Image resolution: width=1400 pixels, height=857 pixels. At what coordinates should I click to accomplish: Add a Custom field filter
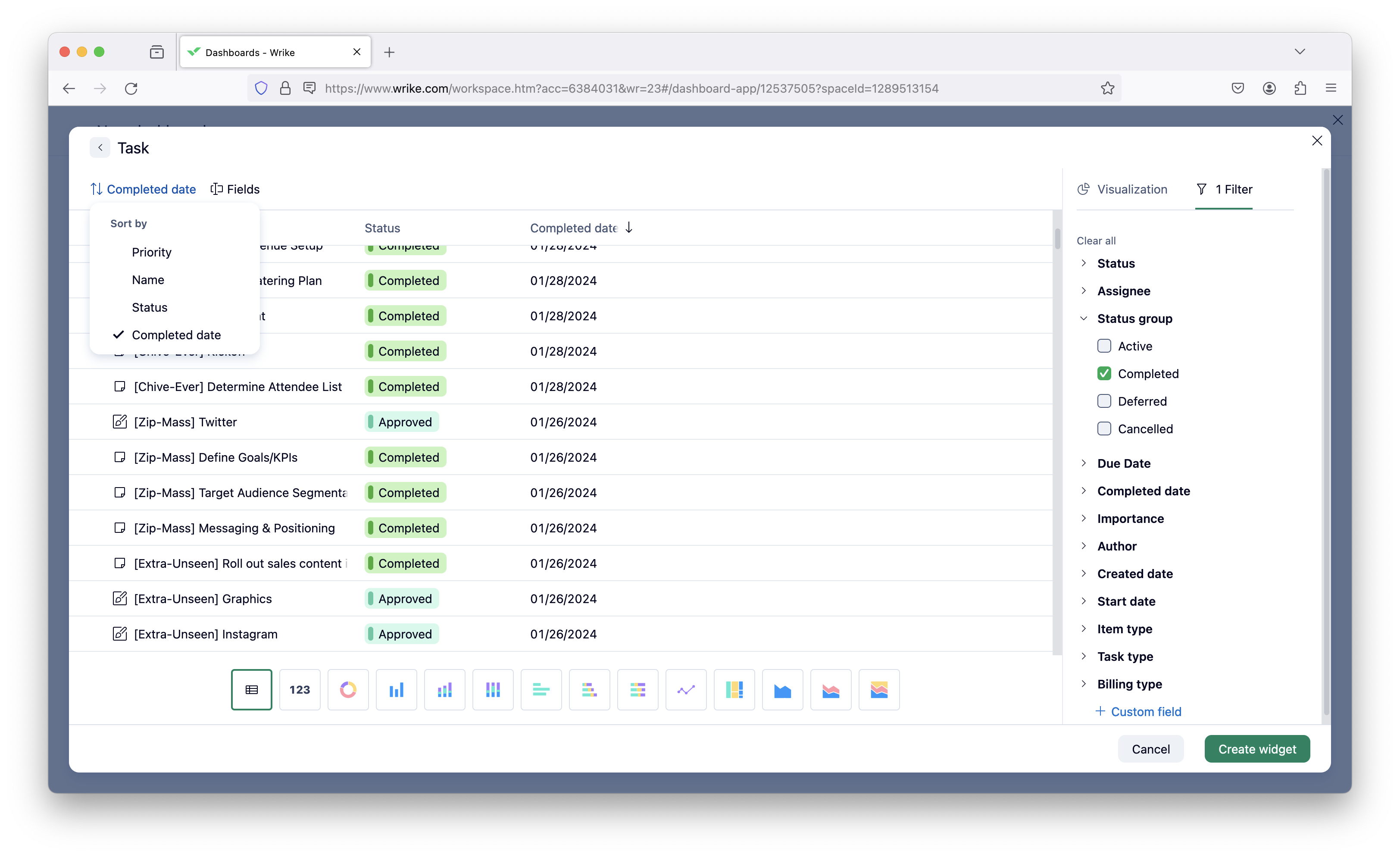[x=1138, y=712]
